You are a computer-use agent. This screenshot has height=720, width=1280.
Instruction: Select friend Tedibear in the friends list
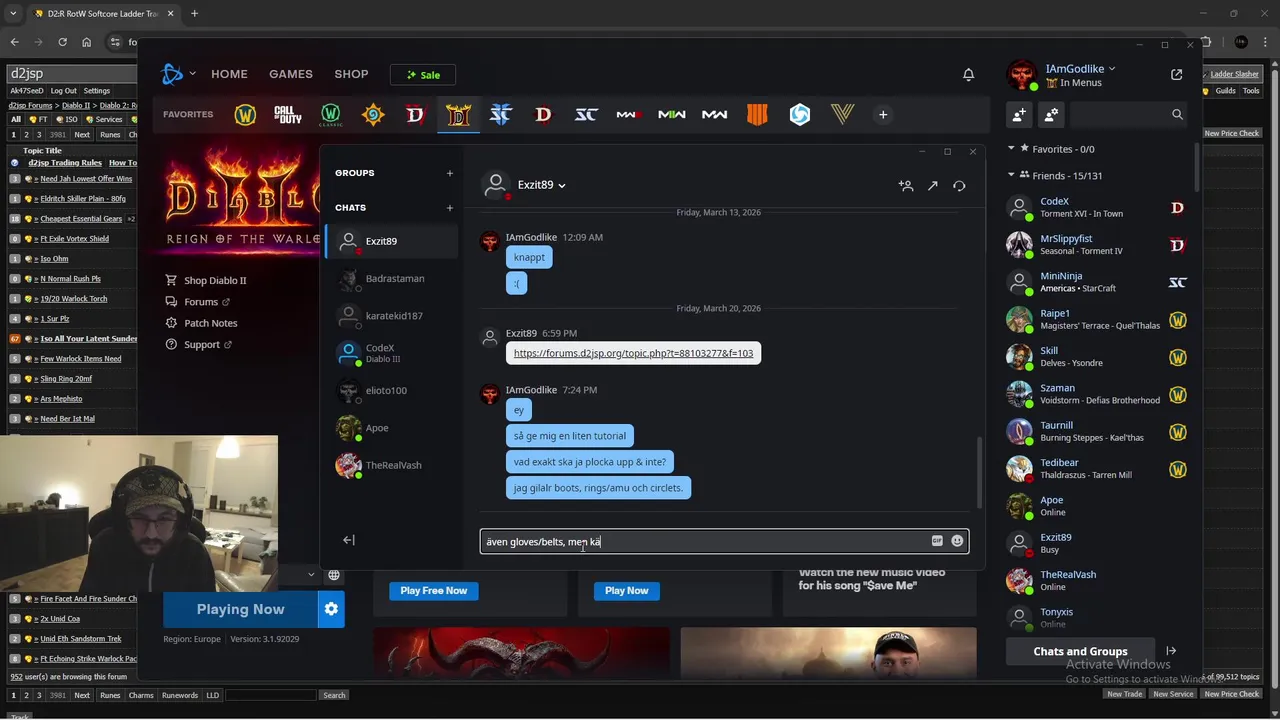coord(1097,469)
